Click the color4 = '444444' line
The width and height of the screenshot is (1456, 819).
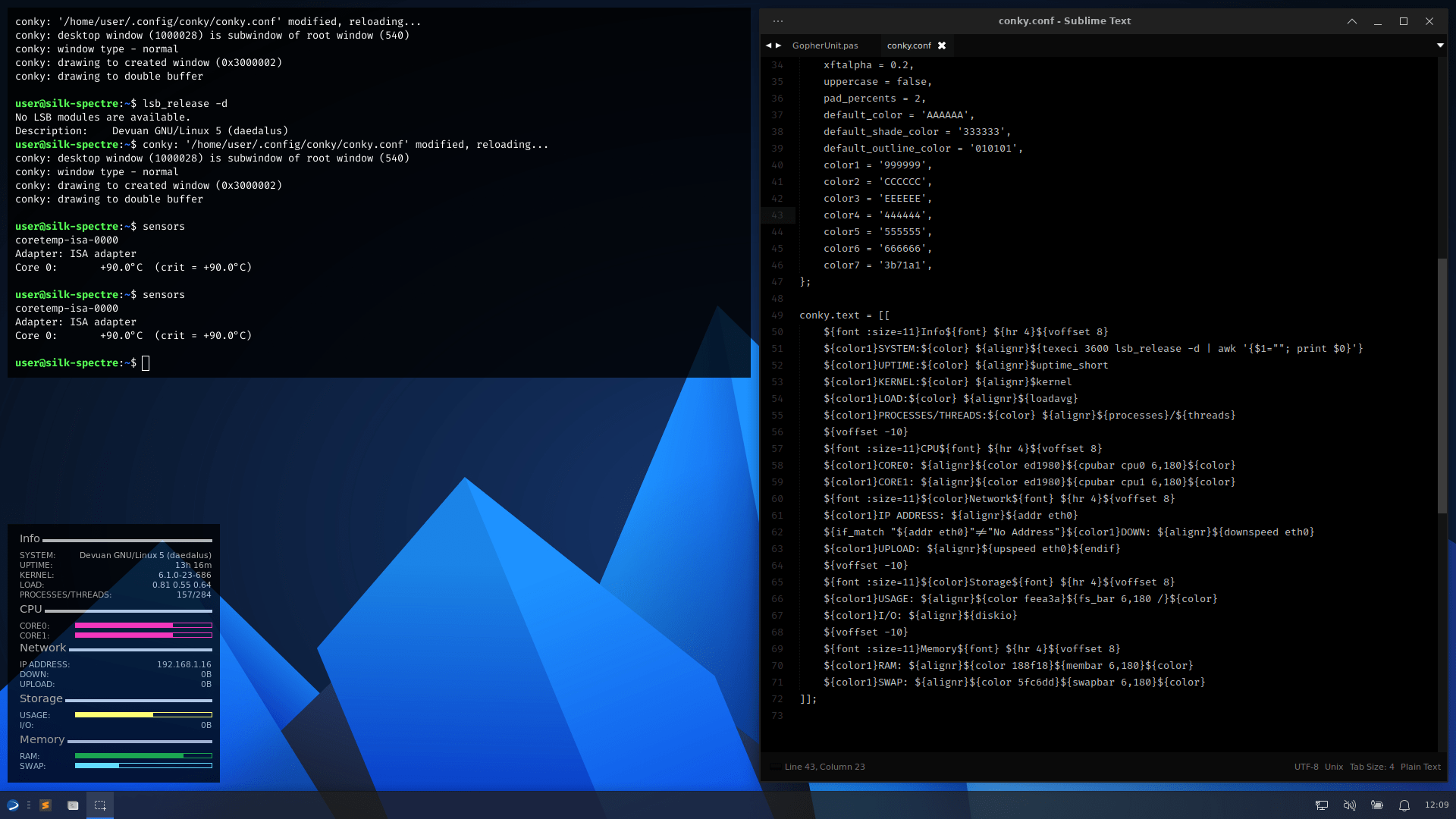[877, 215]
